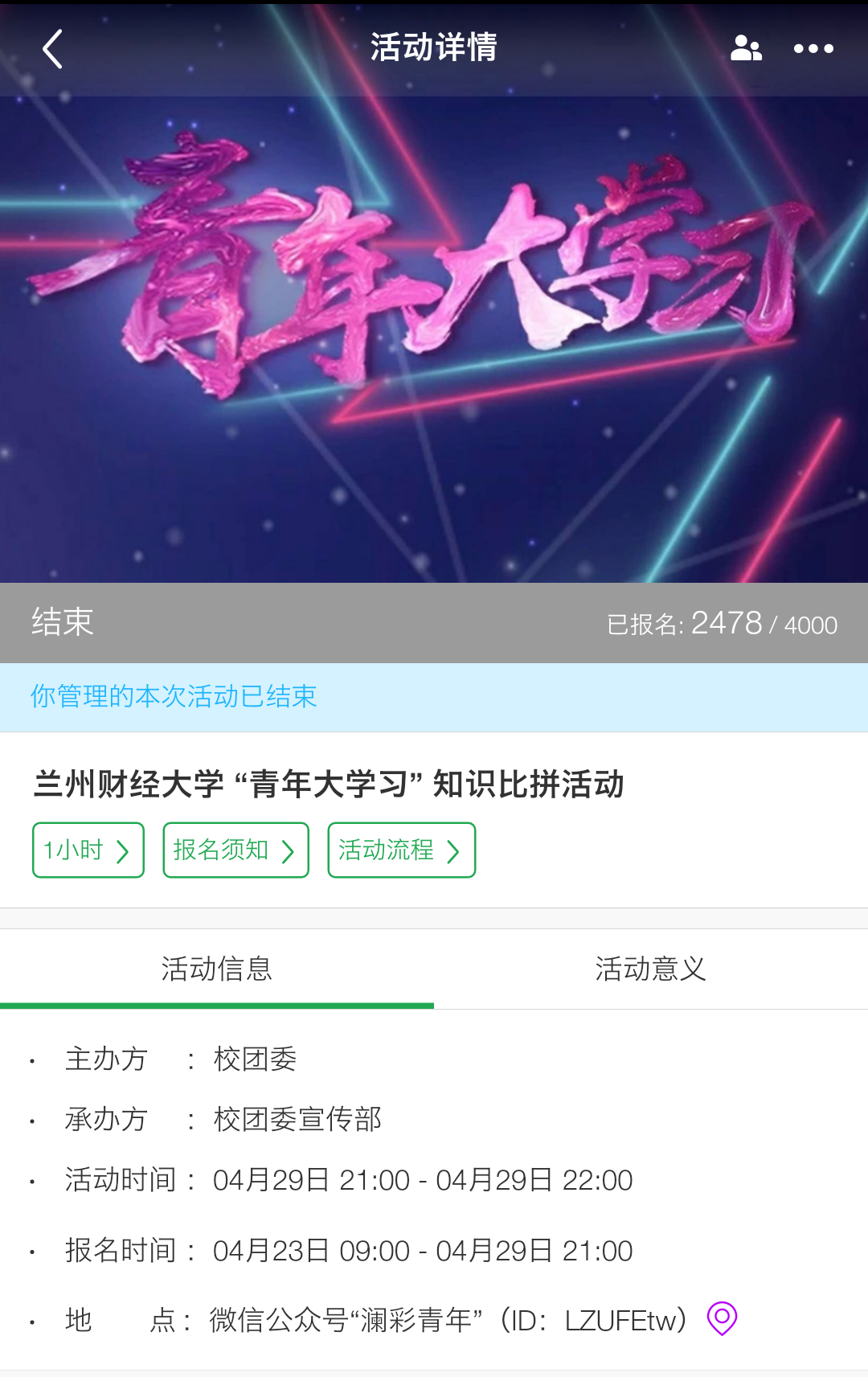Open the participants people icon
The width and height of the screenshot is (868, 1377).
coord(746,48)
